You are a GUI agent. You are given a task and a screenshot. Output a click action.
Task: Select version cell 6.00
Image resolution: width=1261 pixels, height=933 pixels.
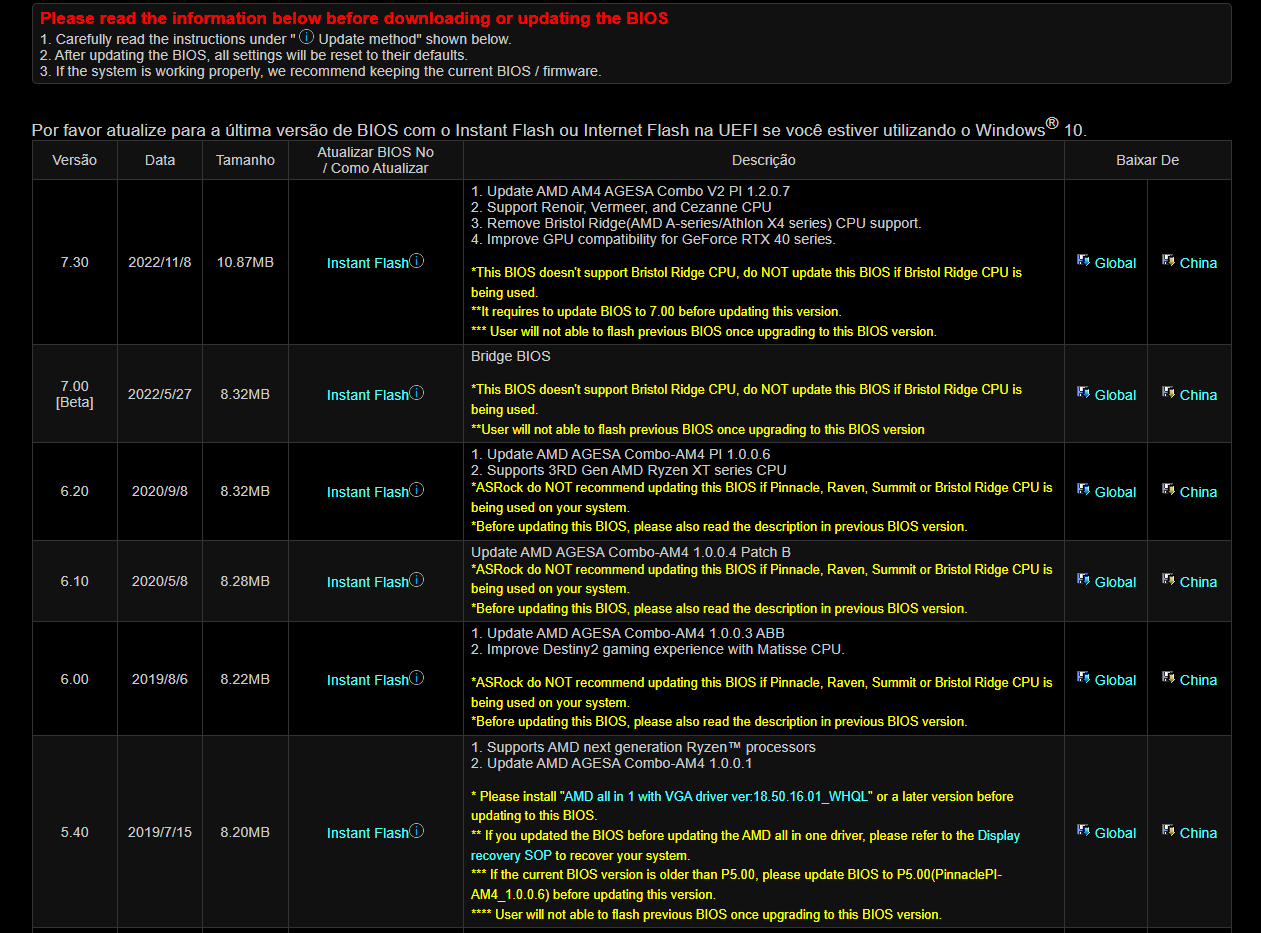pos(75,679)
